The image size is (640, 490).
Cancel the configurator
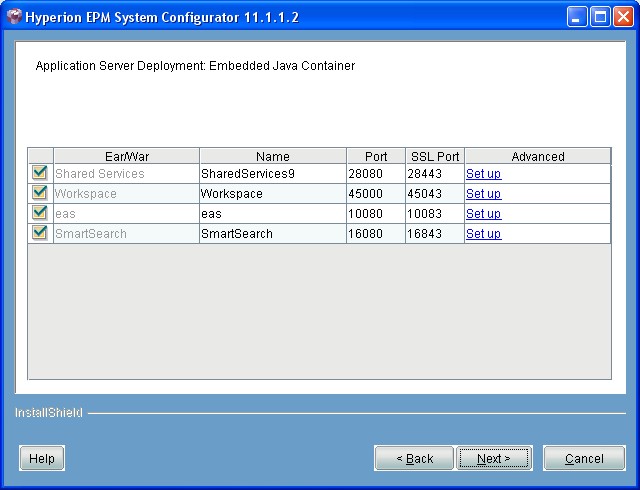[584, 458]
